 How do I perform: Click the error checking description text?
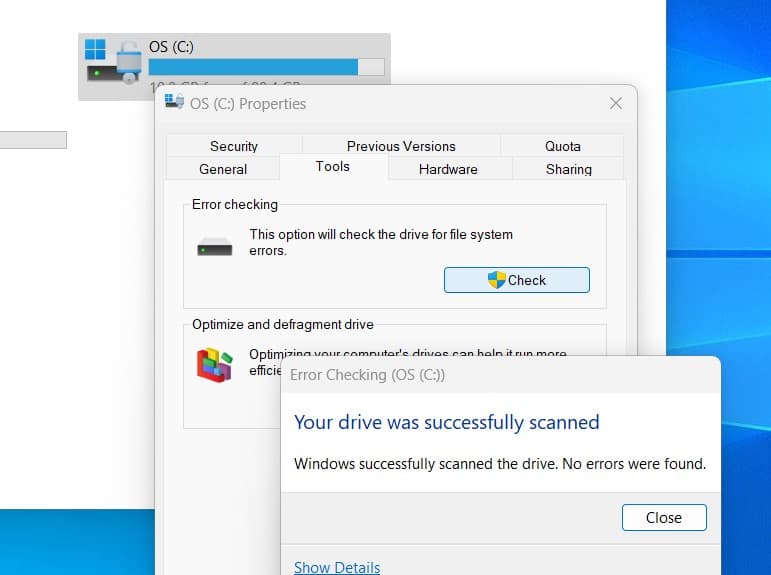[381, 242]
